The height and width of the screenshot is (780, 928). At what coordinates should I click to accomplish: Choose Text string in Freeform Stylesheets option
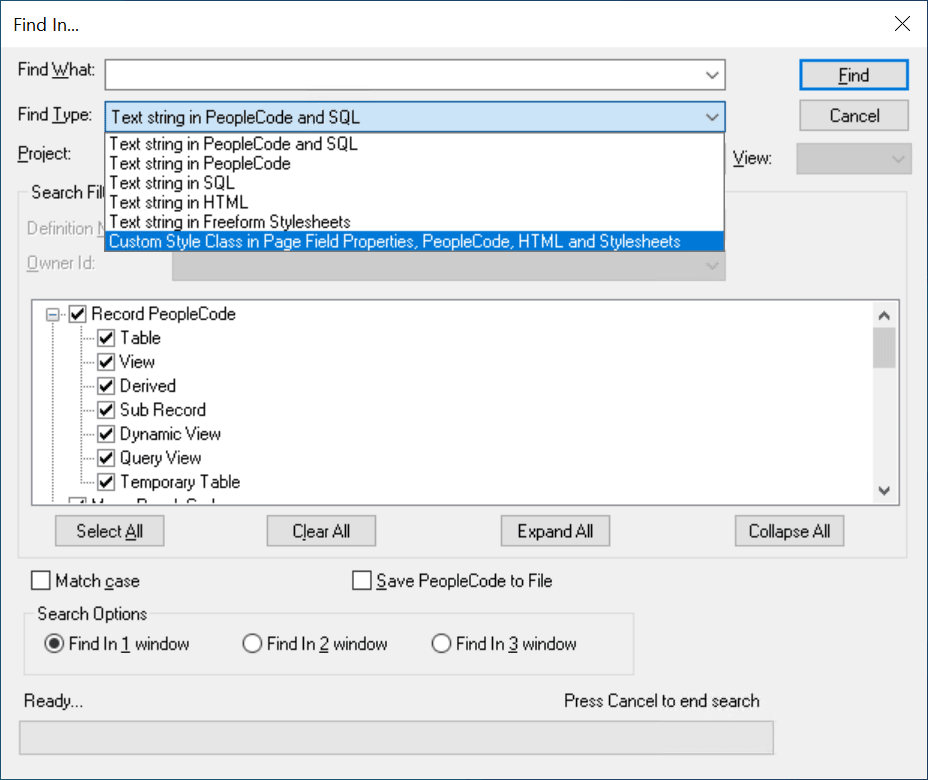point(414,222)
